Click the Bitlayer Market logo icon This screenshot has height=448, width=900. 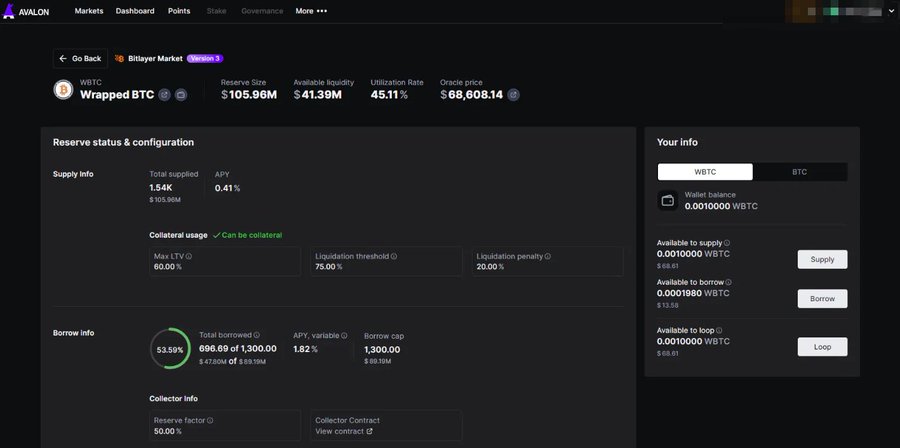119,59
